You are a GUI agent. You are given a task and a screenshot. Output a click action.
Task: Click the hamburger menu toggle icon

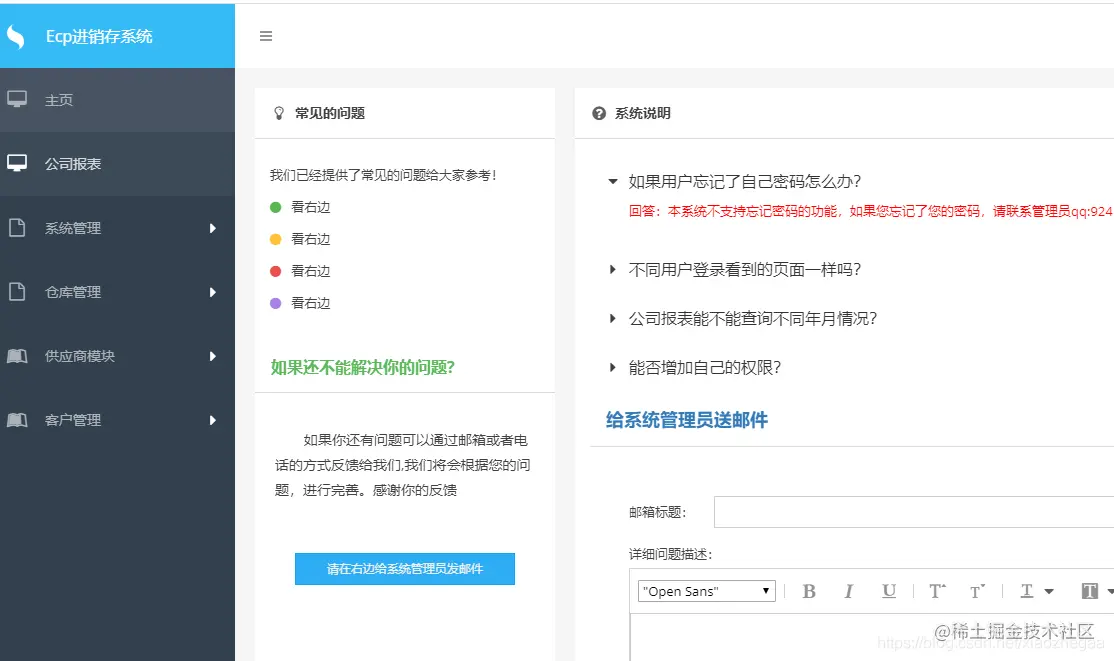265,35
